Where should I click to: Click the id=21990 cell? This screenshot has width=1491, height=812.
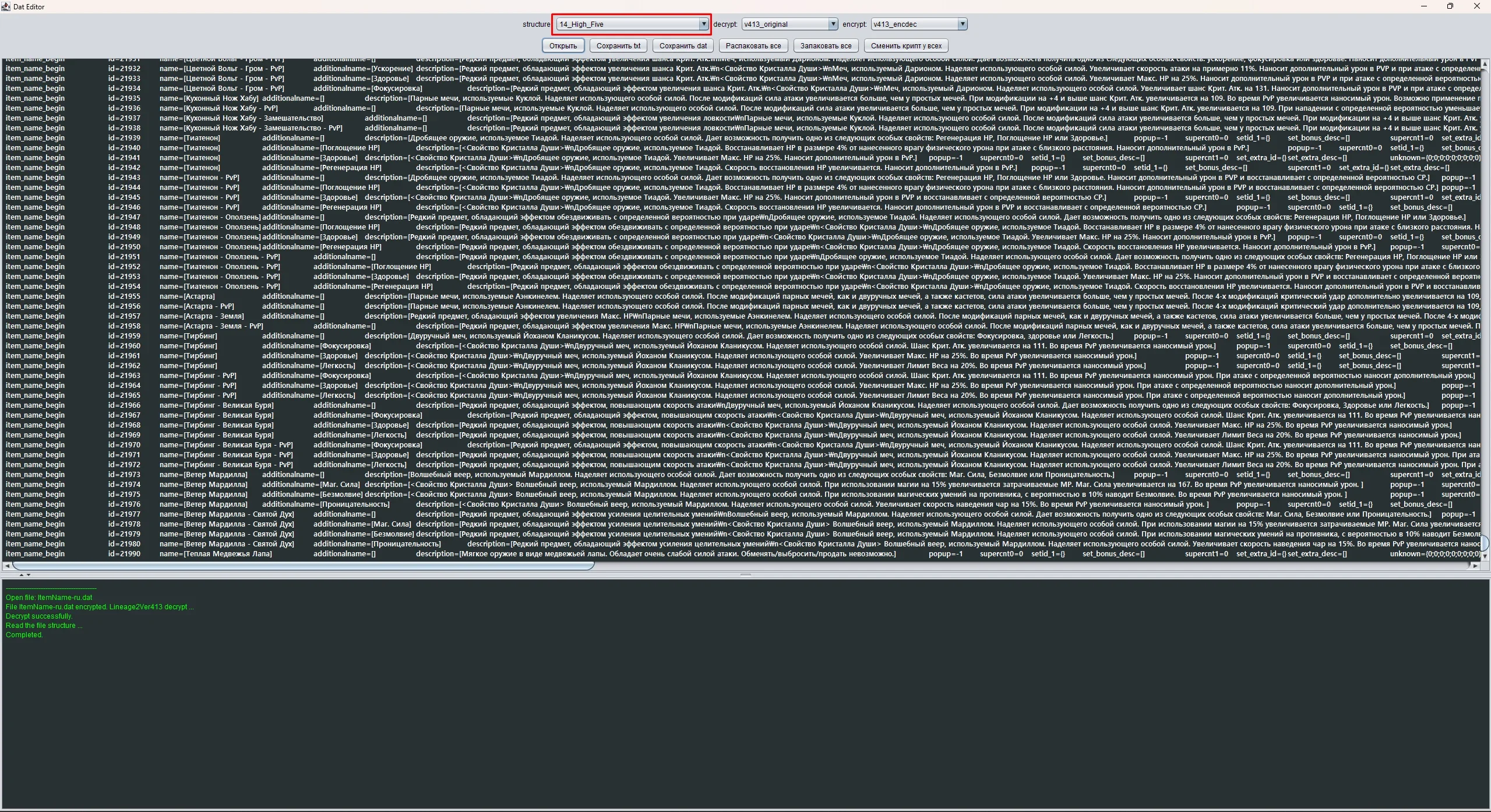tap(124, 554)
